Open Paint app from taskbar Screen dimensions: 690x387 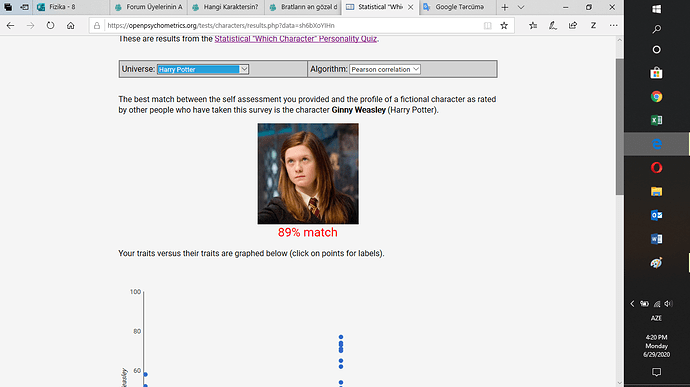[657, 263]
